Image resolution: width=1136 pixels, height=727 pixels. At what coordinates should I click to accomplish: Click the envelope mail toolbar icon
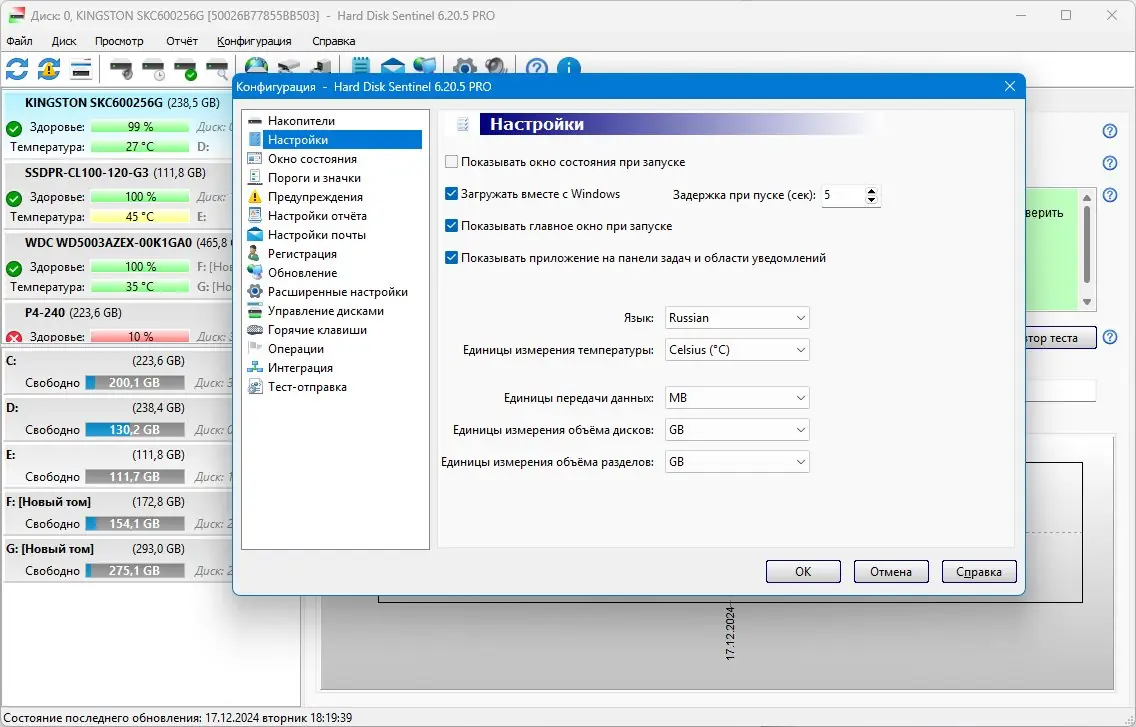(393, 66)
